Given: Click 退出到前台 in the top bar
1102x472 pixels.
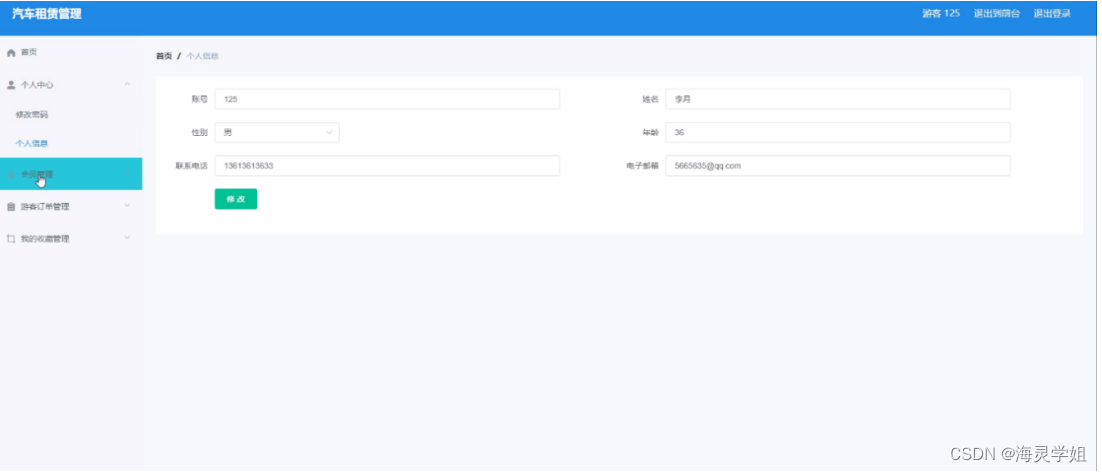Looking at the screenshot, I should tap(997, 13).
